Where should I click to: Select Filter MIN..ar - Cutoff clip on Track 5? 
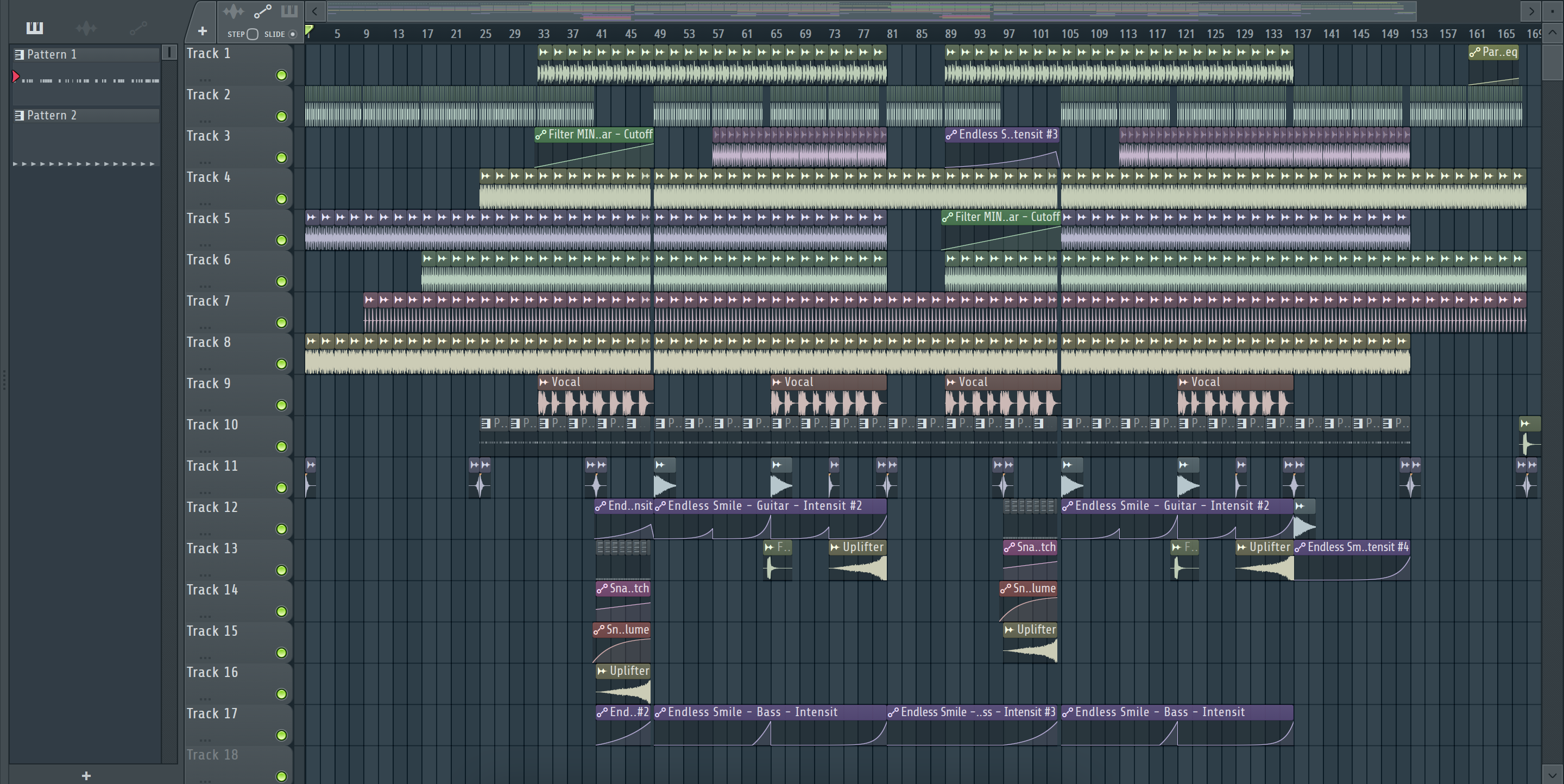1000,229
